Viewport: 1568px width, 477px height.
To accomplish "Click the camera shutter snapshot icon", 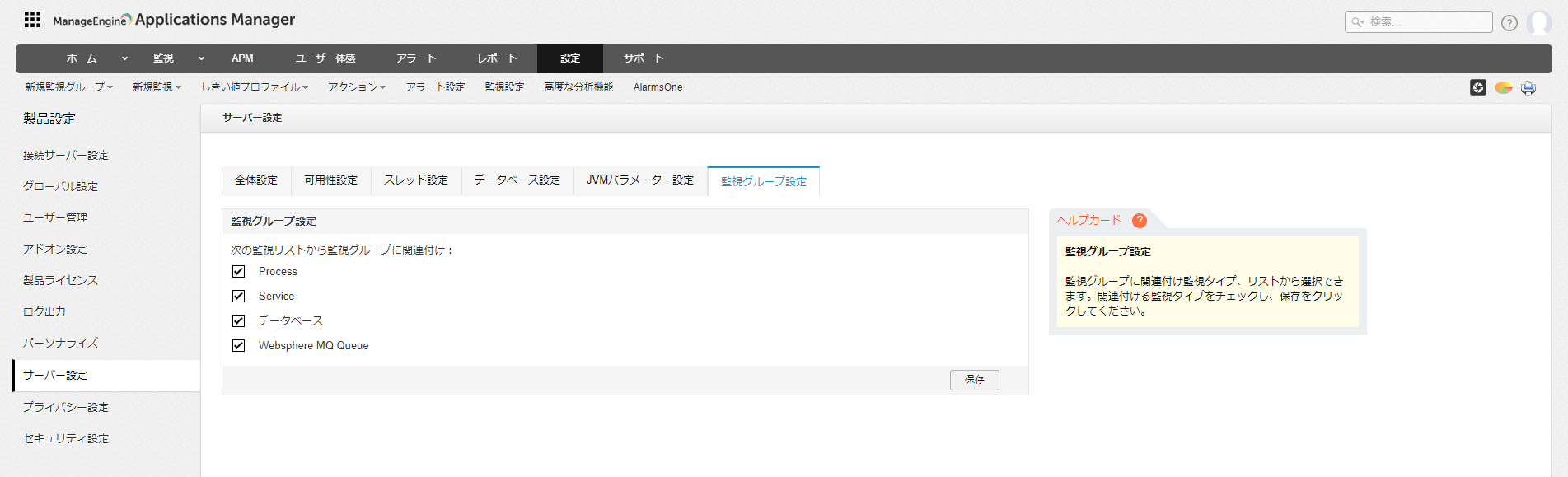I will pos(1477,87).
